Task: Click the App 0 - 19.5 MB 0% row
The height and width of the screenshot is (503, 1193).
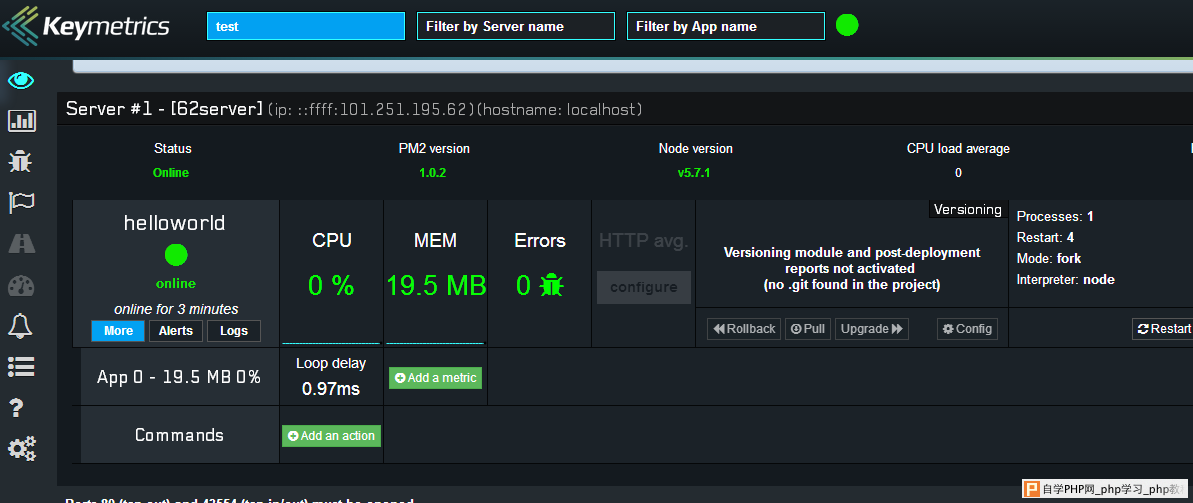Action: [x=180, y=377]
